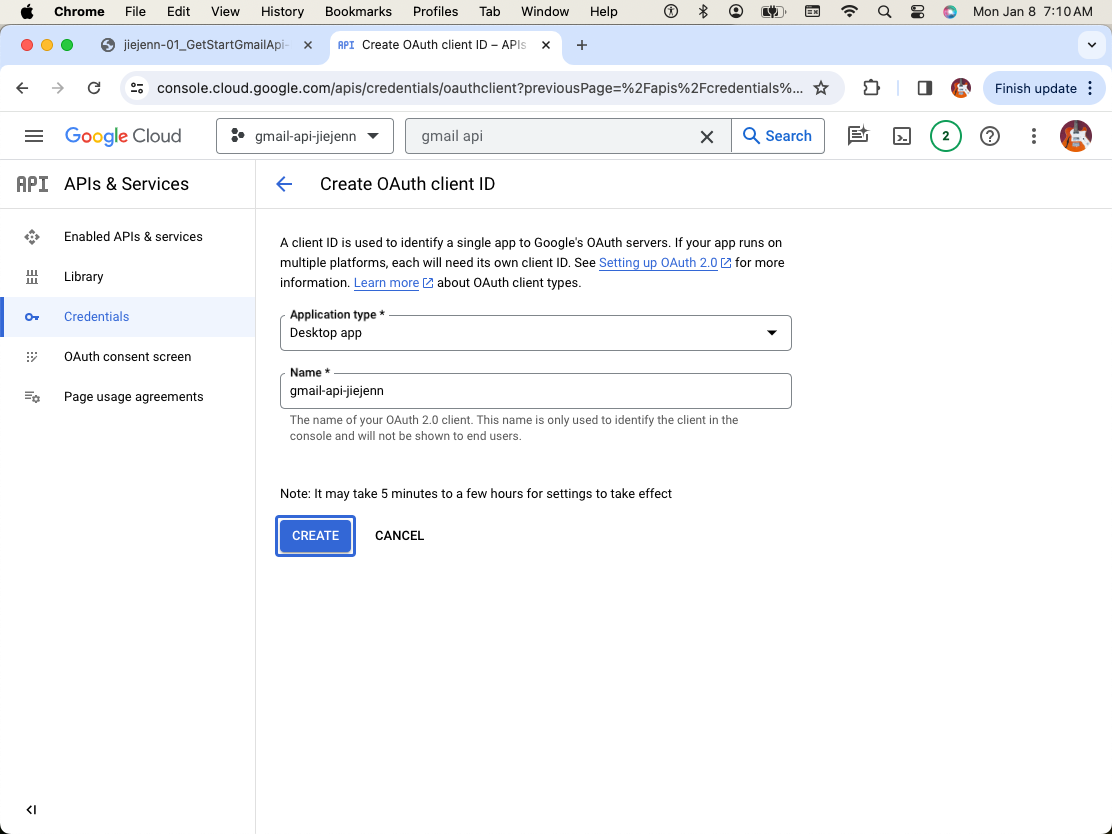Image resolution: width=1112 pixels, height=834 pixels.
Task: Expand the tab search chevron in Chrome
Action: [1091, 45]
